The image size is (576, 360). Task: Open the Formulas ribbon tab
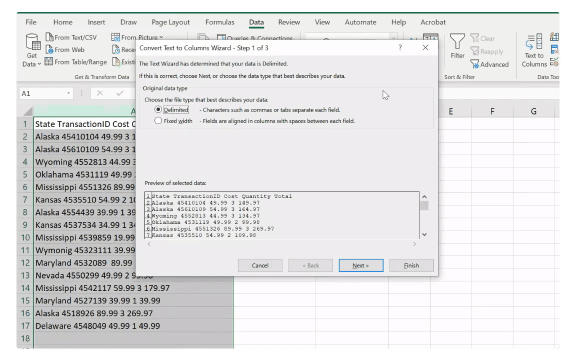click(x=220, y=22)
